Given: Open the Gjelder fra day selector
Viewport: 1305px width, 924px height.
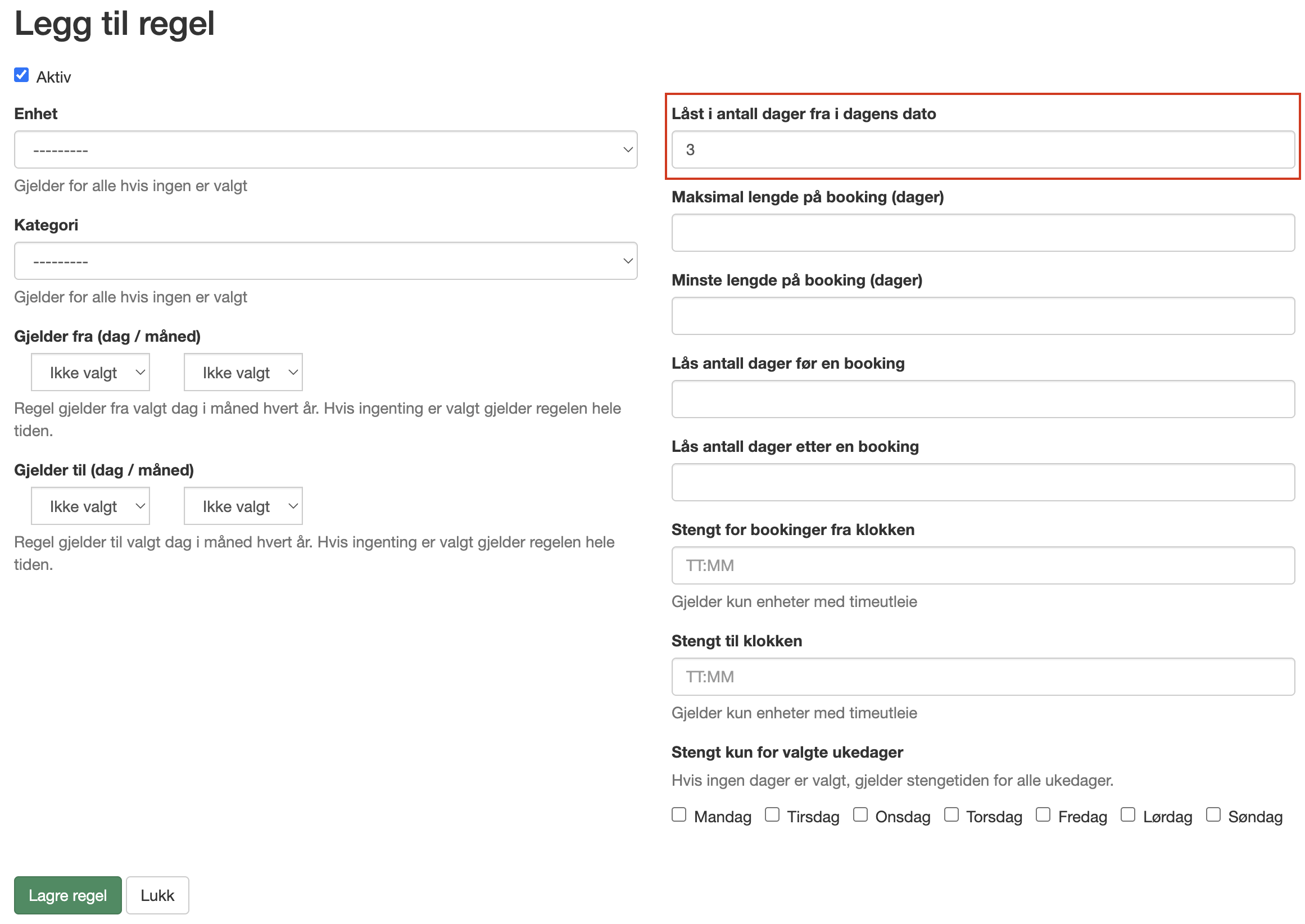Looking at the screenshot, I should tap(90, 372).
